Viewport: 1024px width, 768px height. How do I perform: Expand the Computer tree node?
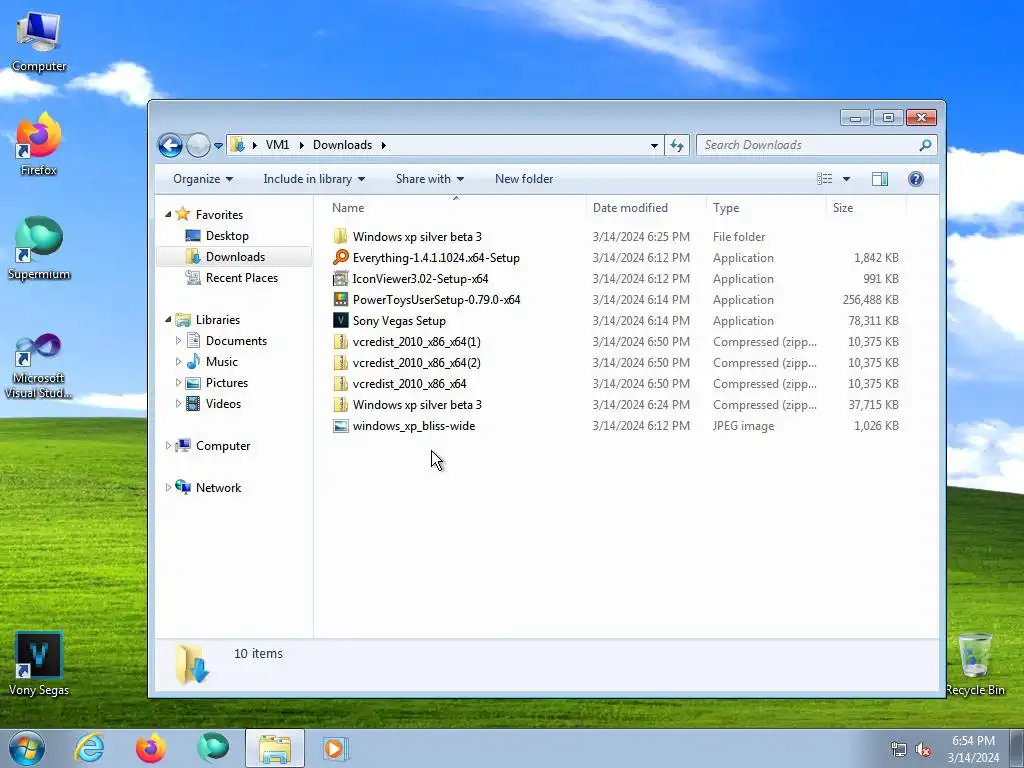coord(168,445)
